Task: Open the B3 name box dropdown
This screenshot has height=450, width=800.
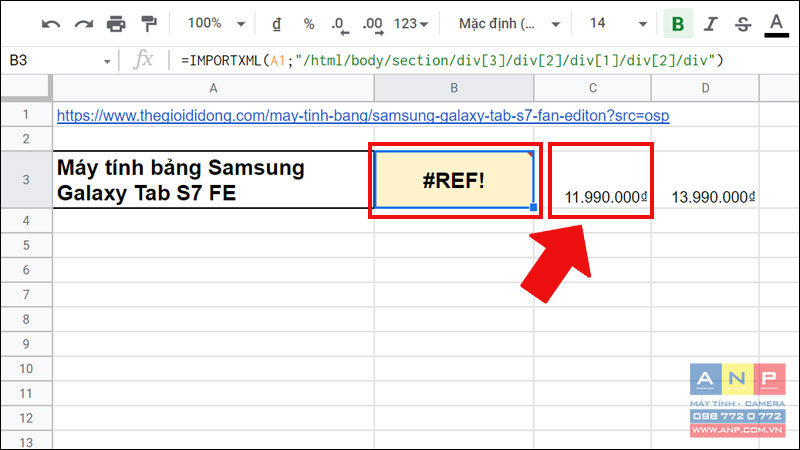Action: [x=107, y=62]
